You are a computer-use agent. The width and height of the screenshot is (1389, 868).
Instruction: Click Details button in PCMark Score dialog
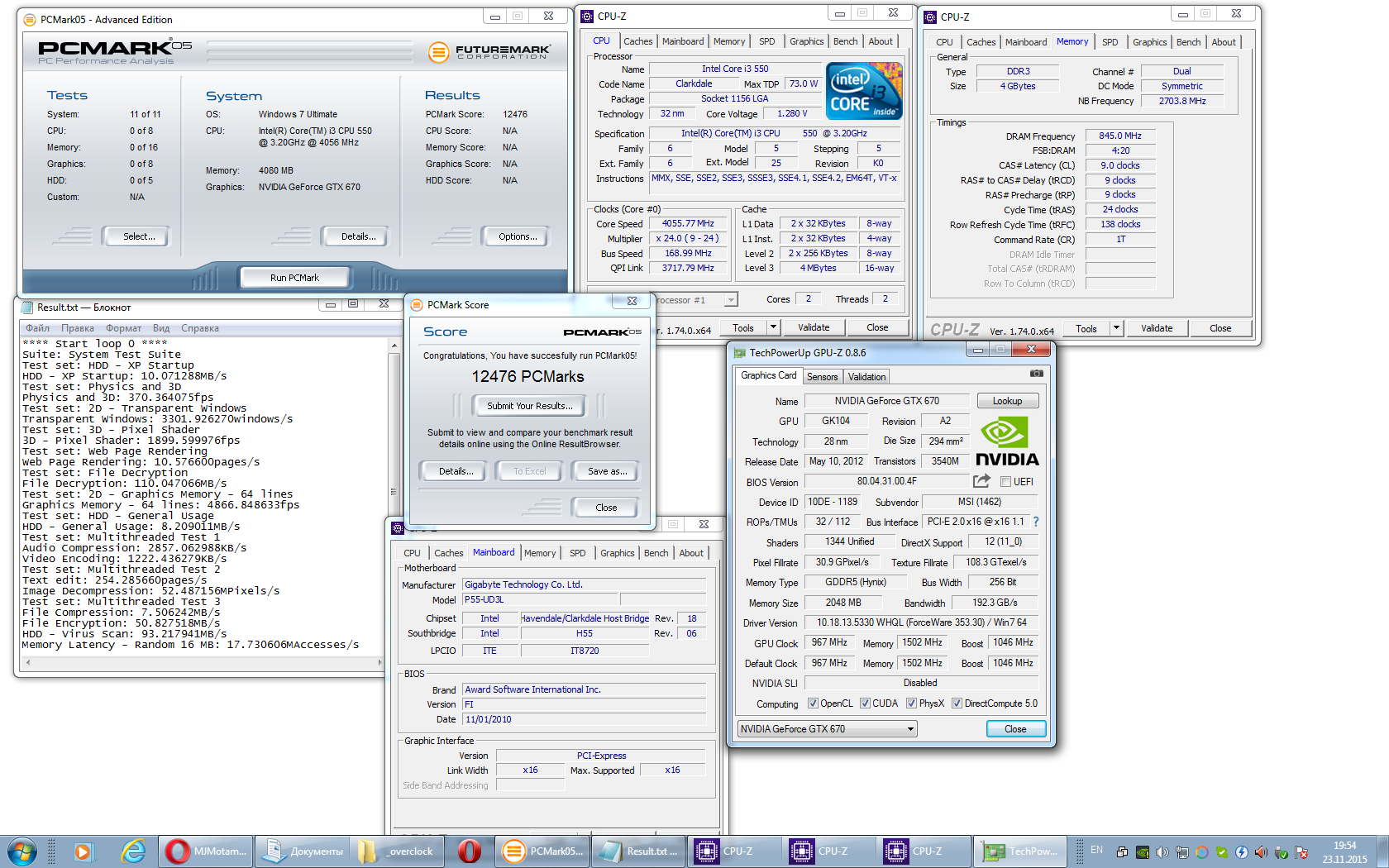(x=456, y=471)
